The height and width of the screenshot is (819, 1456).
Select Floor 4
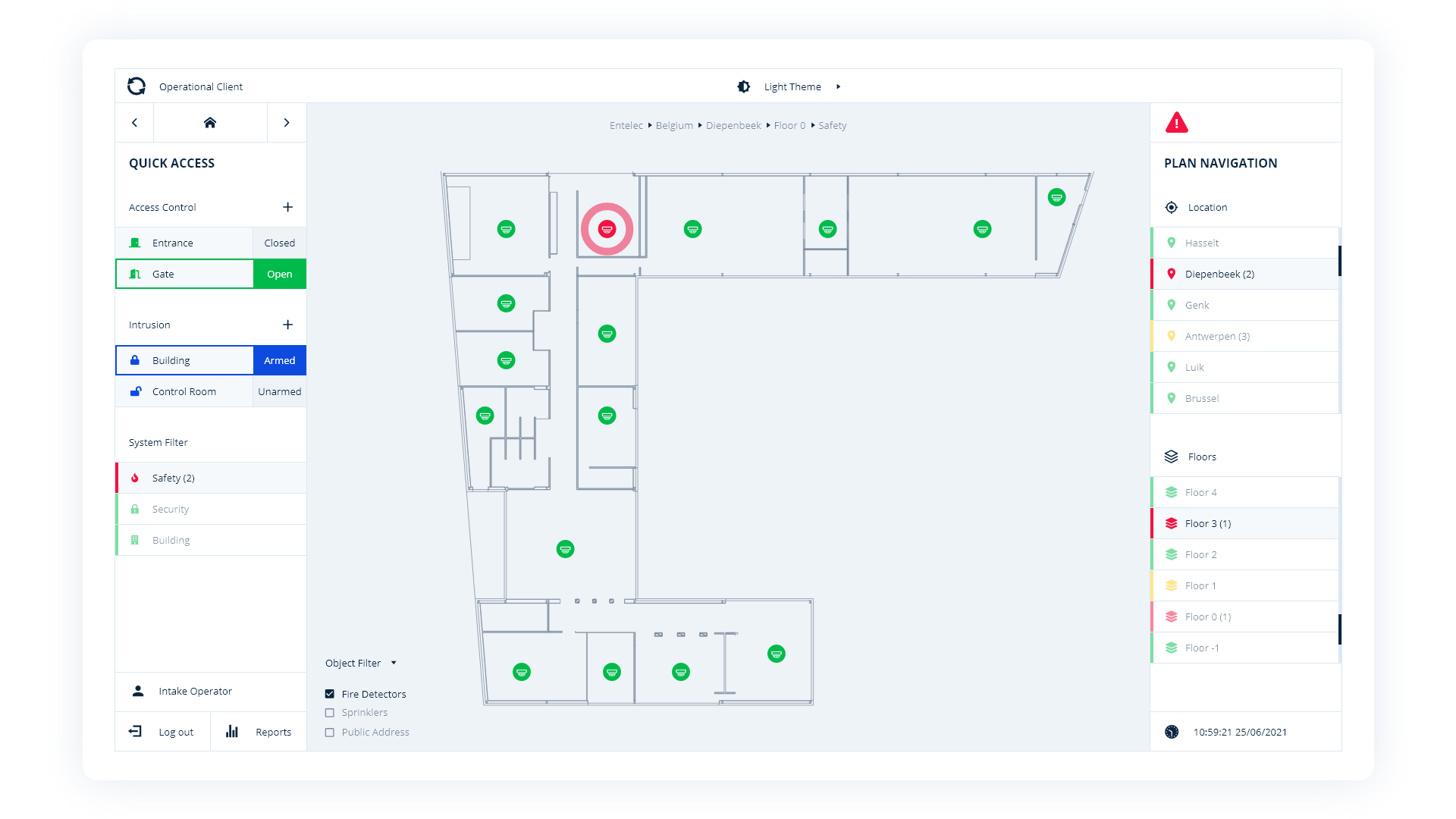[1244, 492]
